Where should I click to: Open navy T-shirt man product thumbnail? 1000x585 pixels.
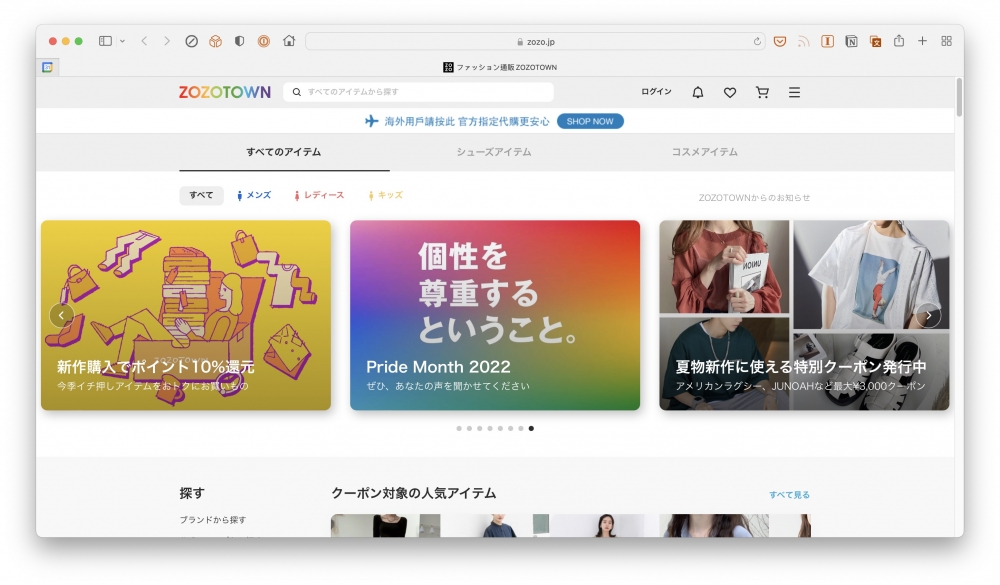[495, 526]
